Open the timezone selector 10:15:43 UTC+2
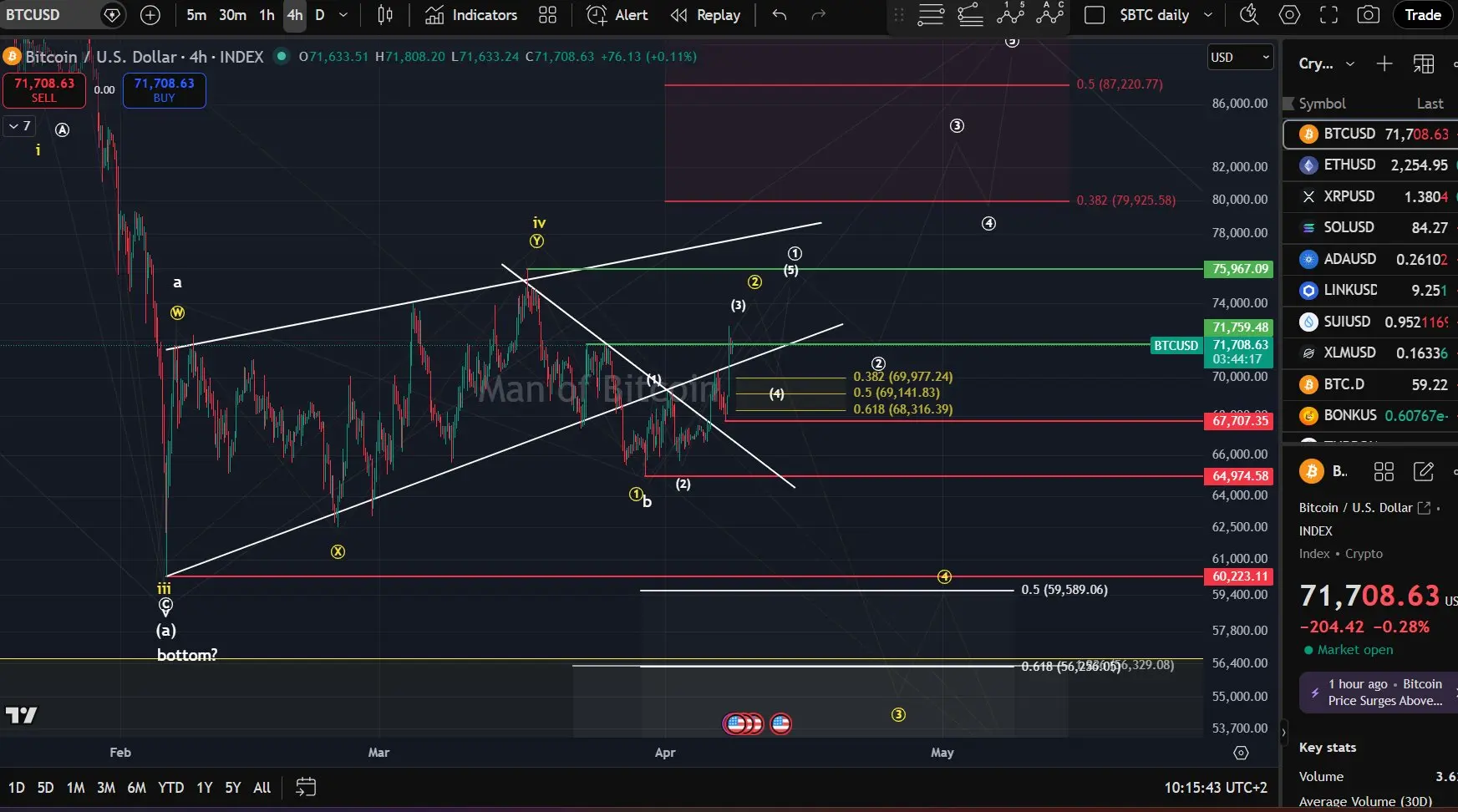Screen dimensions: 1458x812 point(1216,787)
